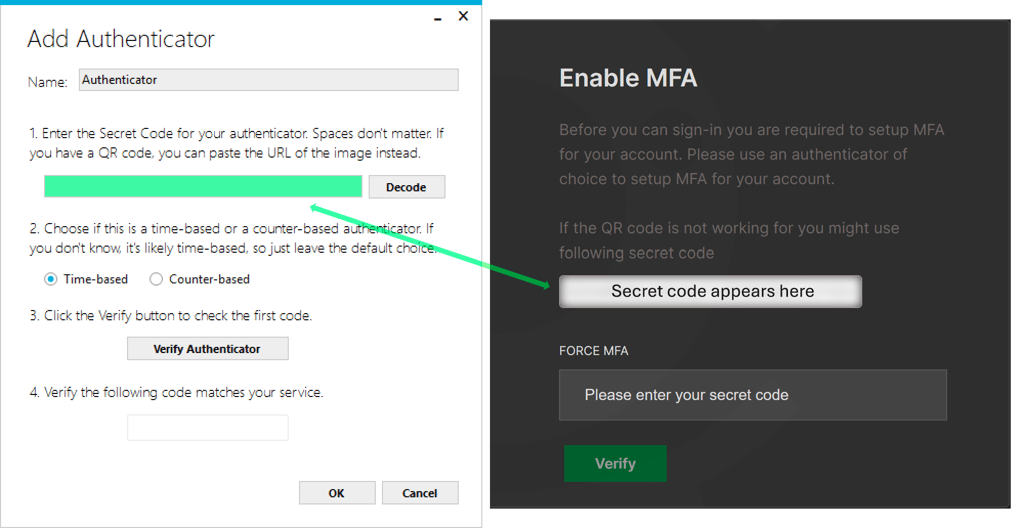Click the 'Name:' label text

pos(47,82)
